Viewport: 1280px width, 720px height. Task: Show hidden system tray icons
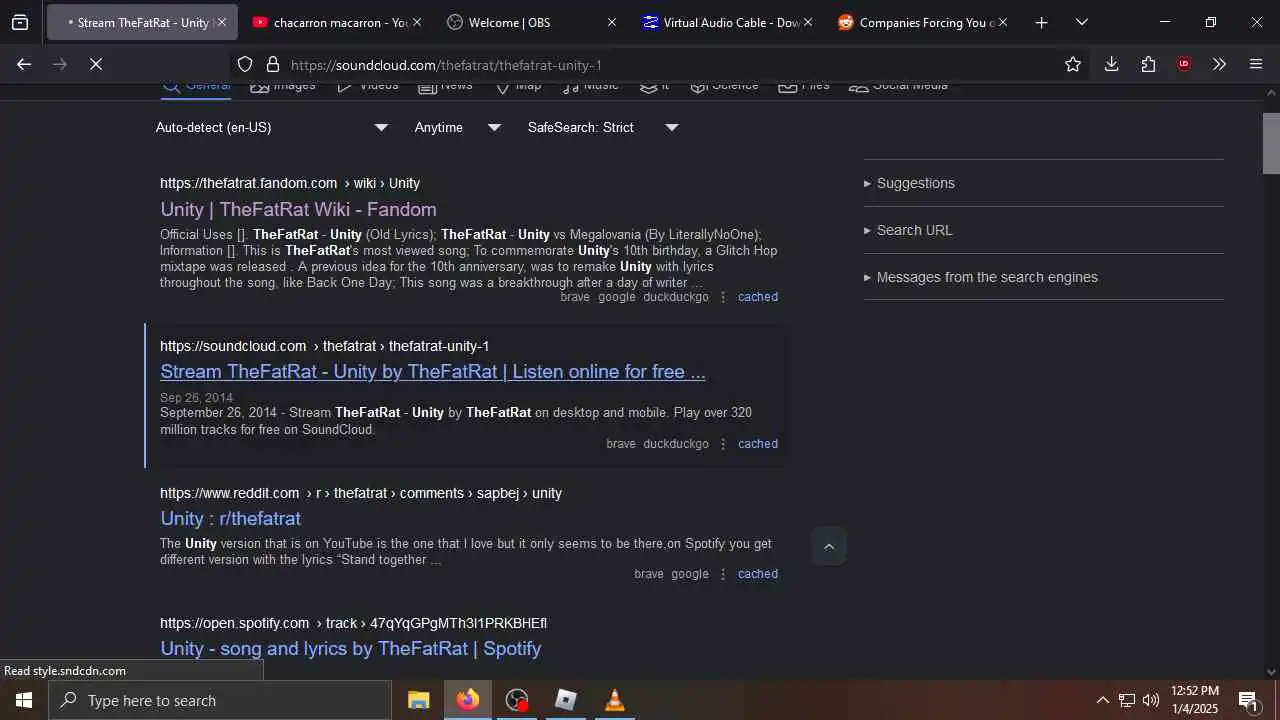point(1102,700)
